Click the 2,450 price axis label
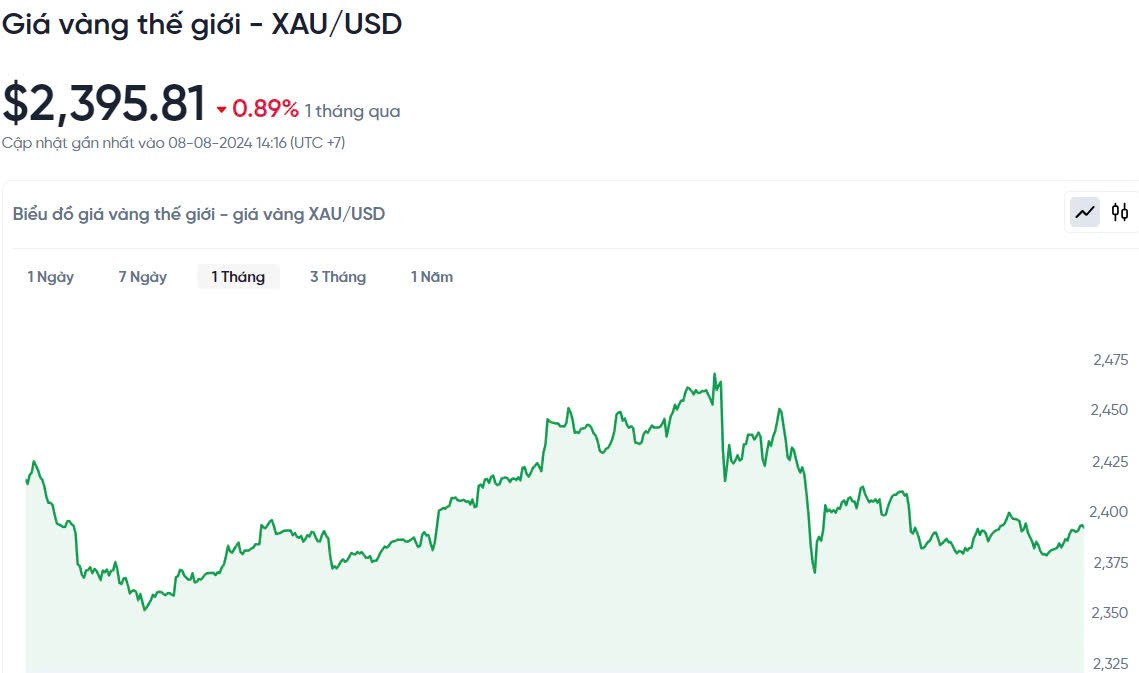The width and height of the screenshot is (1139, 673). coord(1110,410)
